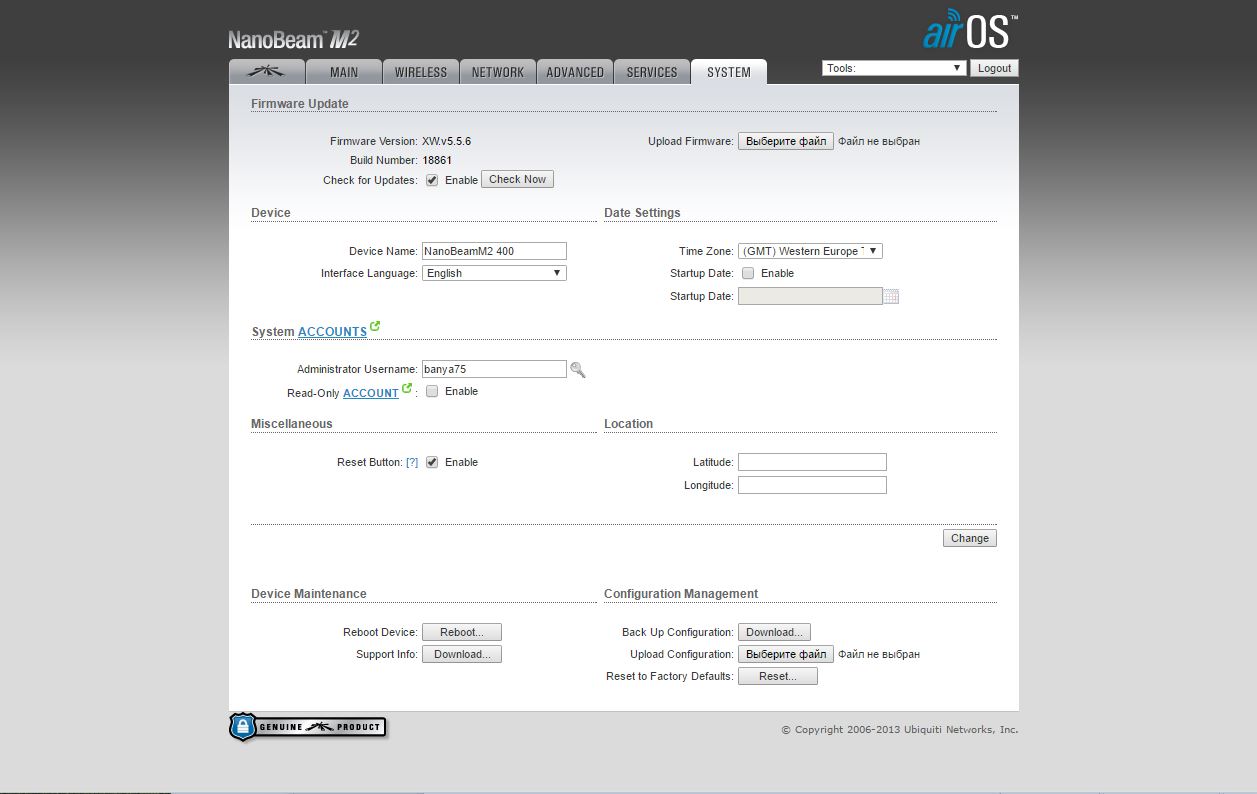Click the Reset Button [?] help icon
Screen dimensions: 1257x794
tap(412, 463)
